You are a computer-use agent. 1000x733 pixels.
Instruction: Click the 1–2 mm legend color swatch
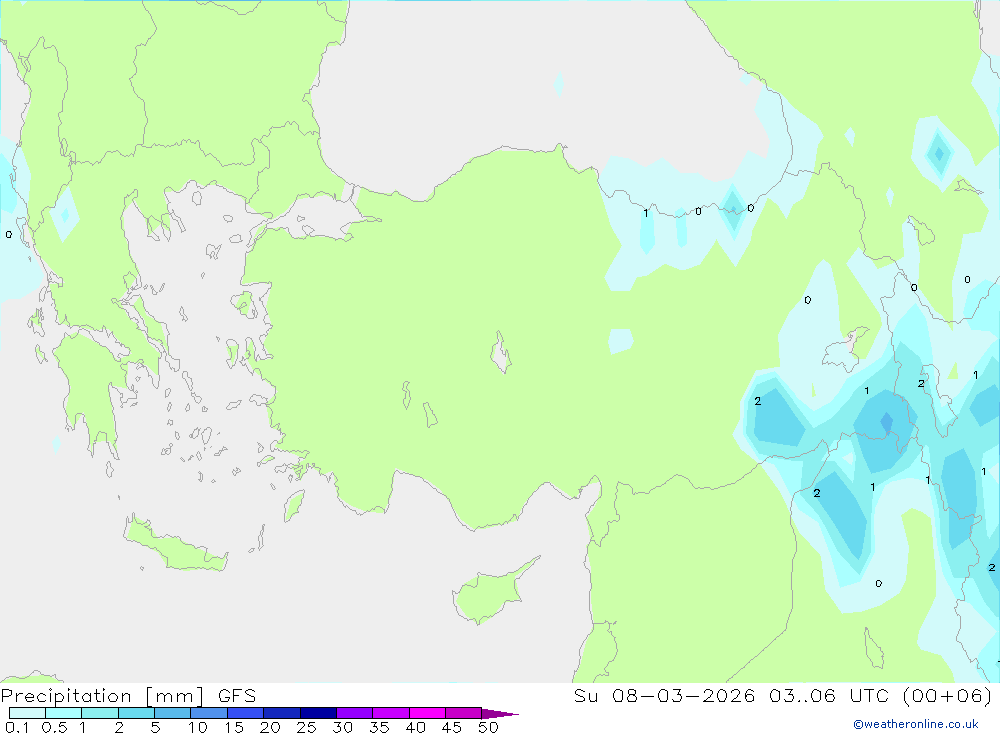pos(100,713)
